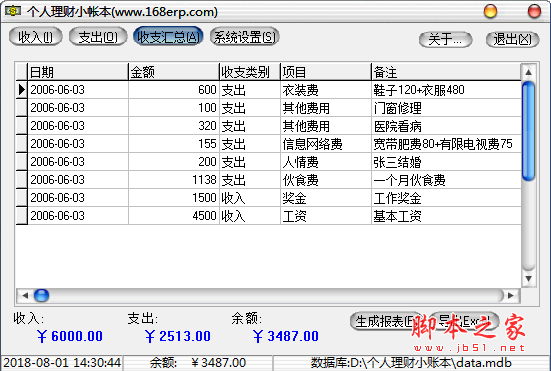Click the 日期 column header

78,72
